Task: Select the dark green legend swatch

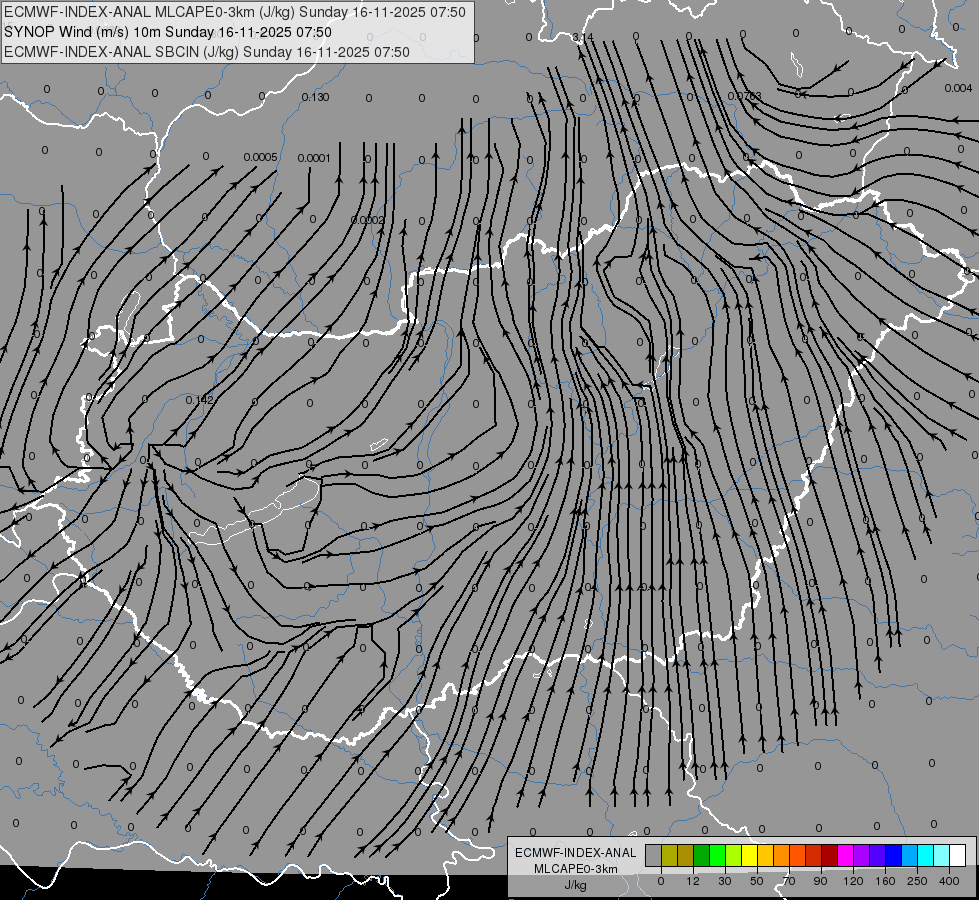Action: coord(701,855)
